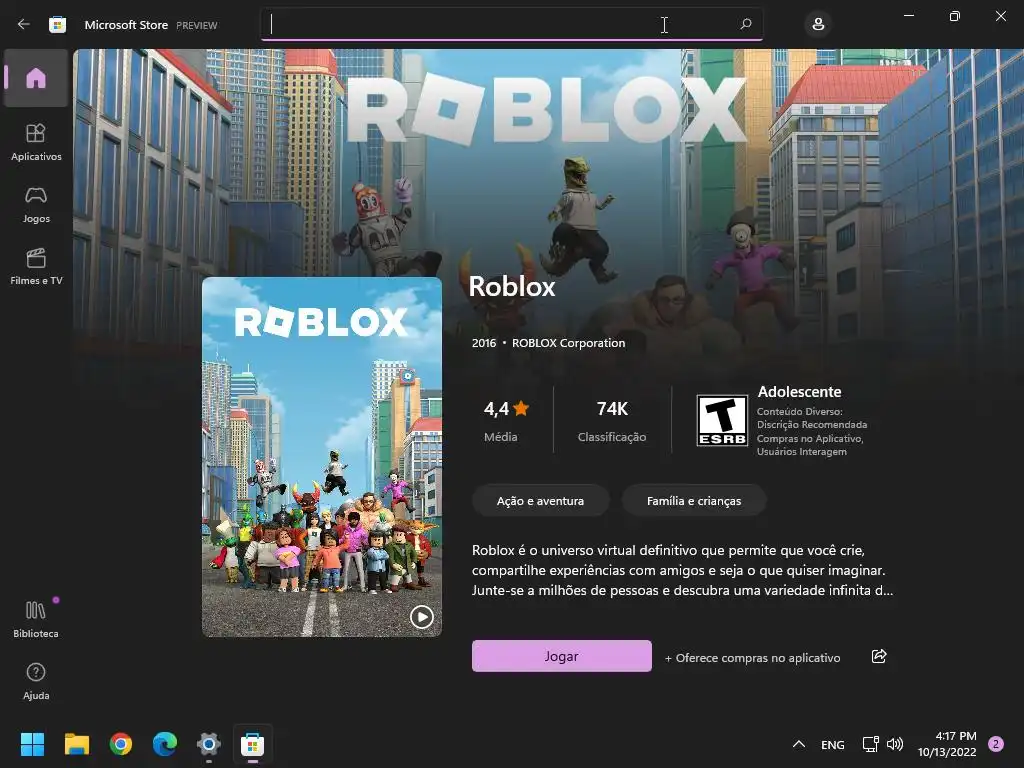Launch Google Chrome from taskbar
Image resolution: width=1024 pixels, height=768 pixels.
(120, 744)
